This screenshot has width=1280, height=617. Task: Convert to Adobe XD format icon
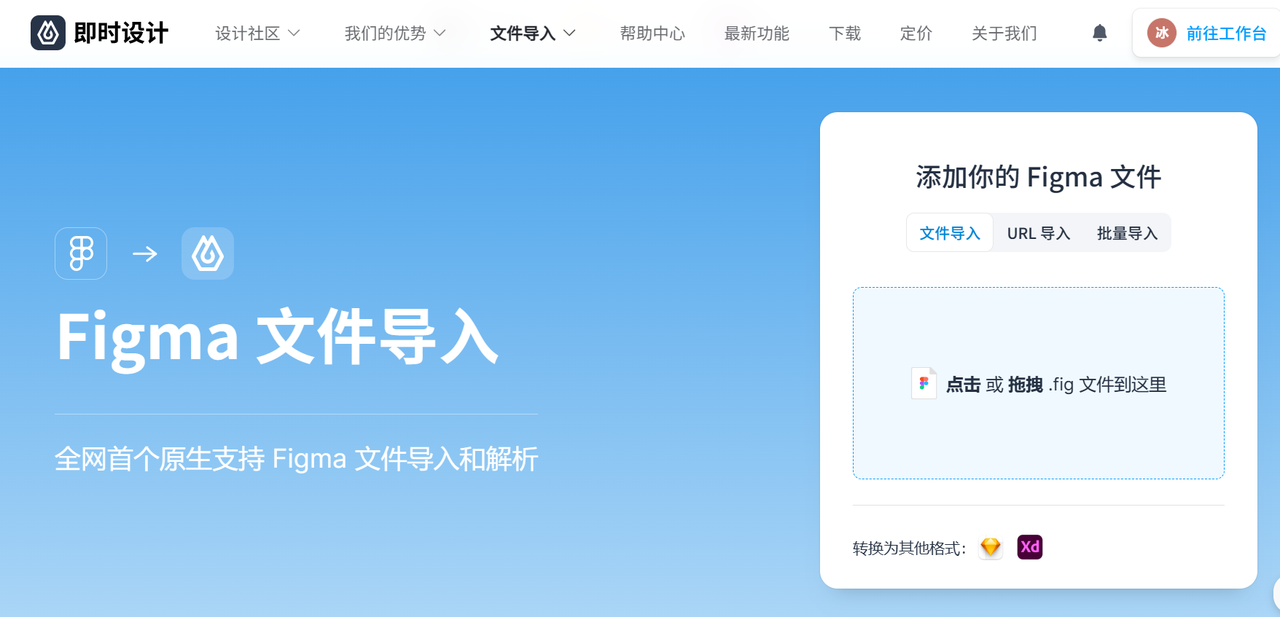click(x=1030, y=547)
